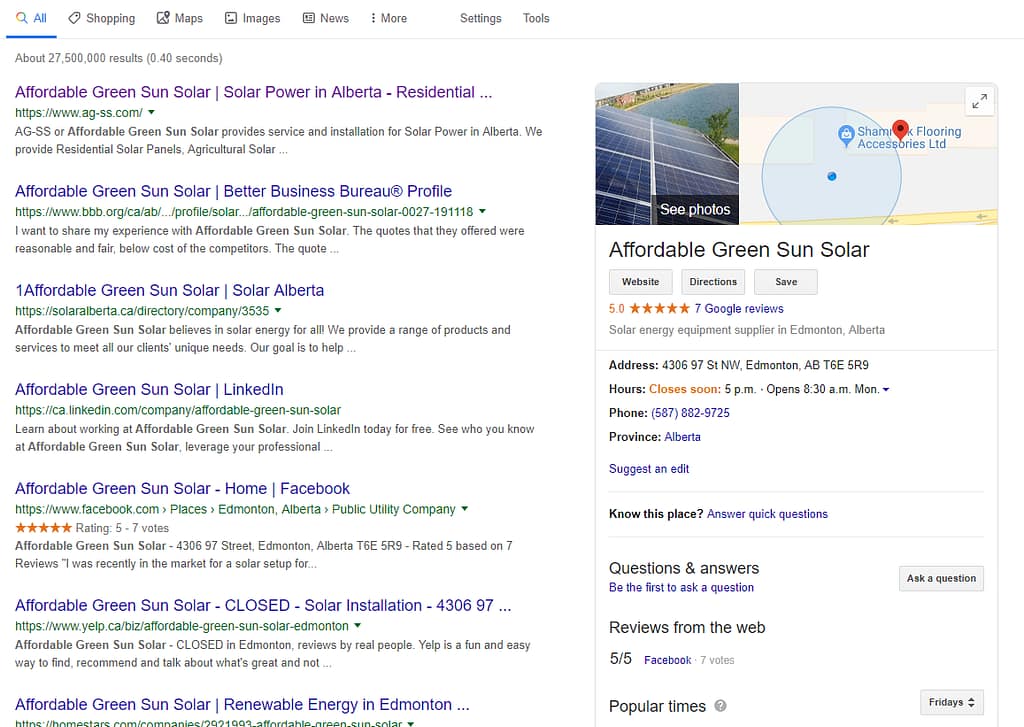Click the red map location pin
The height and width of the screenshot is (727, 1024).
tap(899, 129)
